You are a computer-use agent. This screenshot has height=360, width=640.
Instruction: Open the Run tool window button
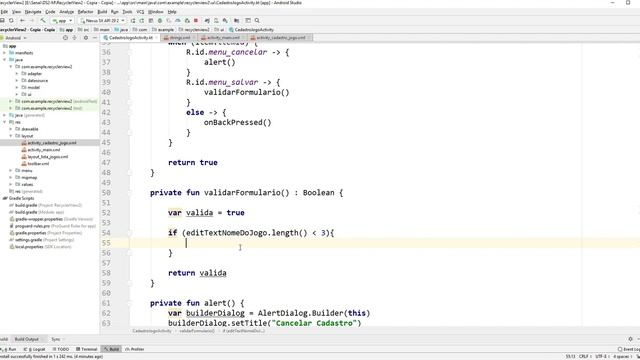coord(9,349)
